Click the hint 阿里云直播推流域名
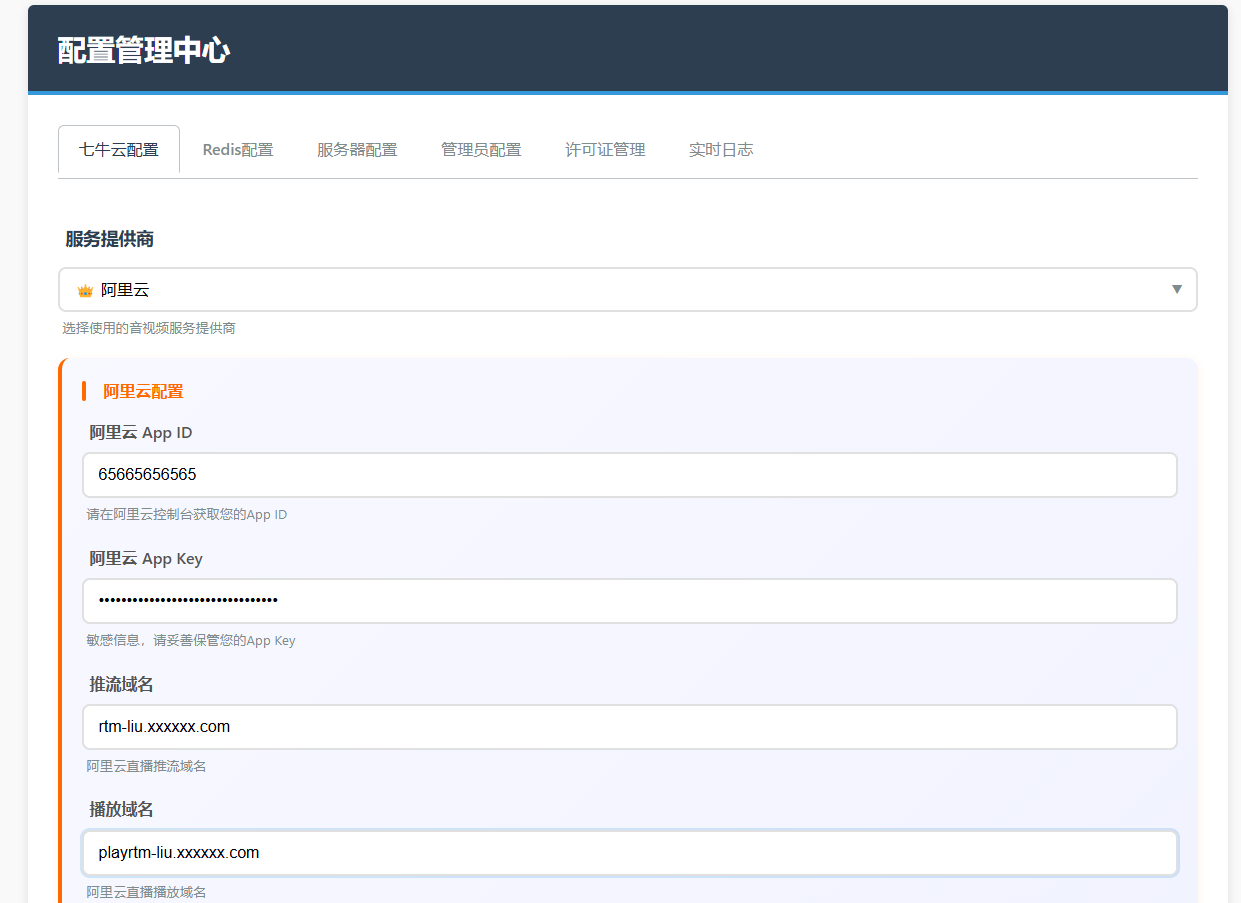This screenshot has width=1241, height=903. coord(146,767)
